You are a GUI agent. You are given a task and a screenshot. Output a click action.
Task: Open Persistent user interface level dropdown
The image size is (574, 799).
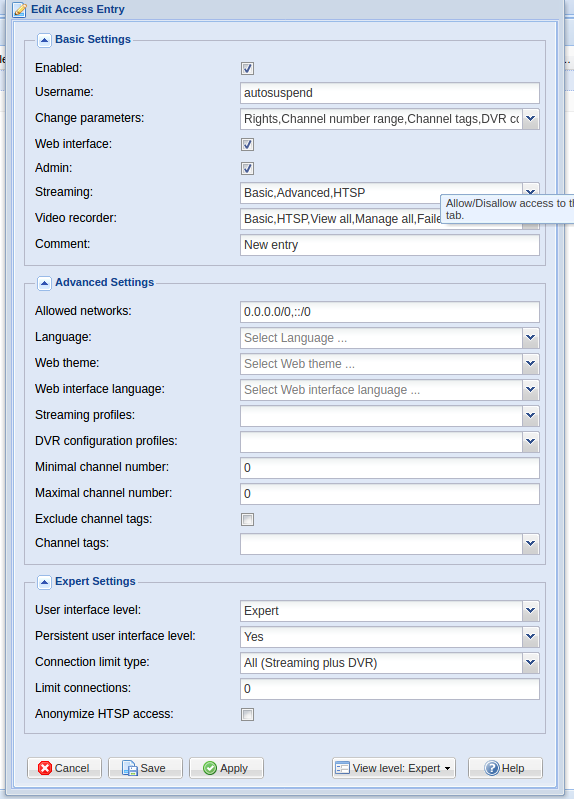[531, 637]
